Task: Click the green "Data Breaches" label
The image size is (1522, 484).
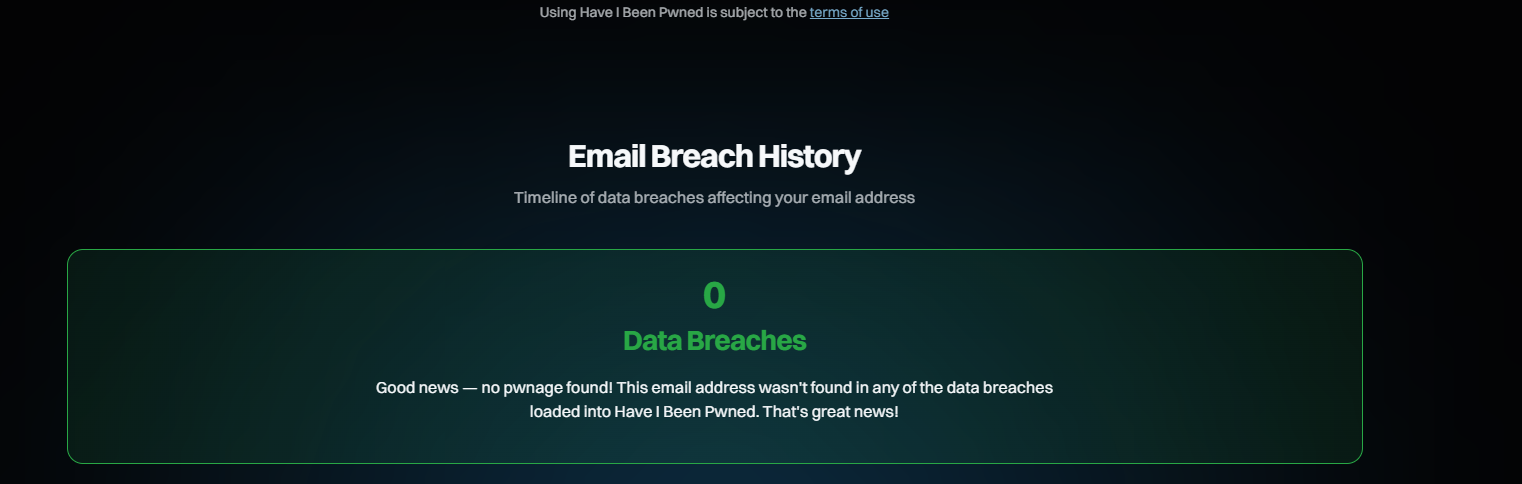Action: point(714,341)
